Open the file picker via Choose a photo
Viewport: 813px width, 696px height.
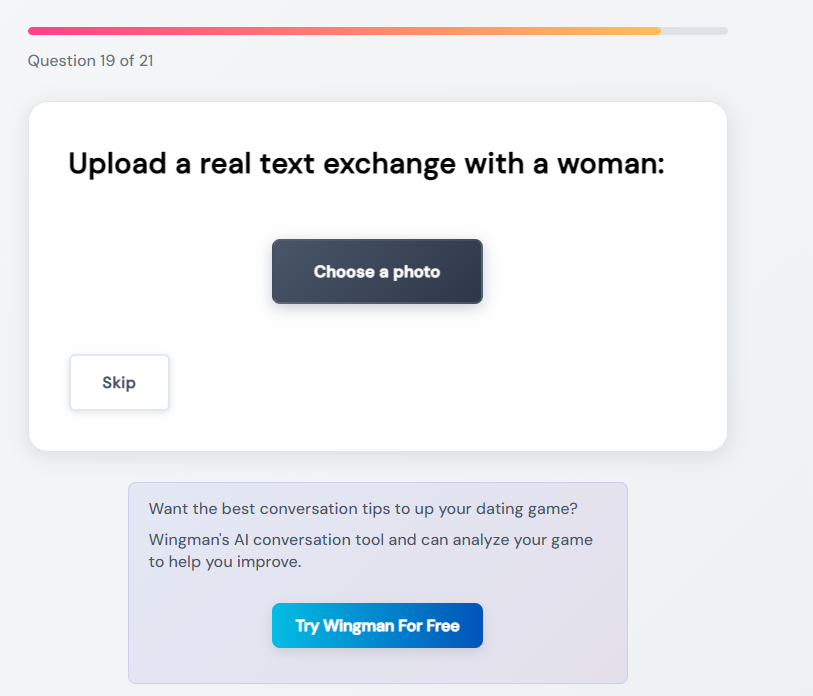pos(377,271)
